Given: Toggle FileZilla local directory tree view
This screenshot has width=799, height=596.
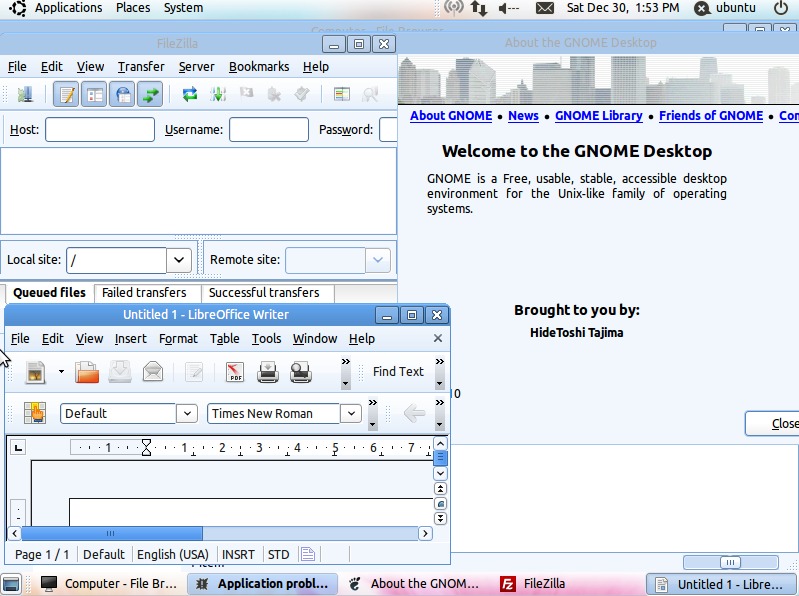Looking at the screenshot, I should pos(94,94).
